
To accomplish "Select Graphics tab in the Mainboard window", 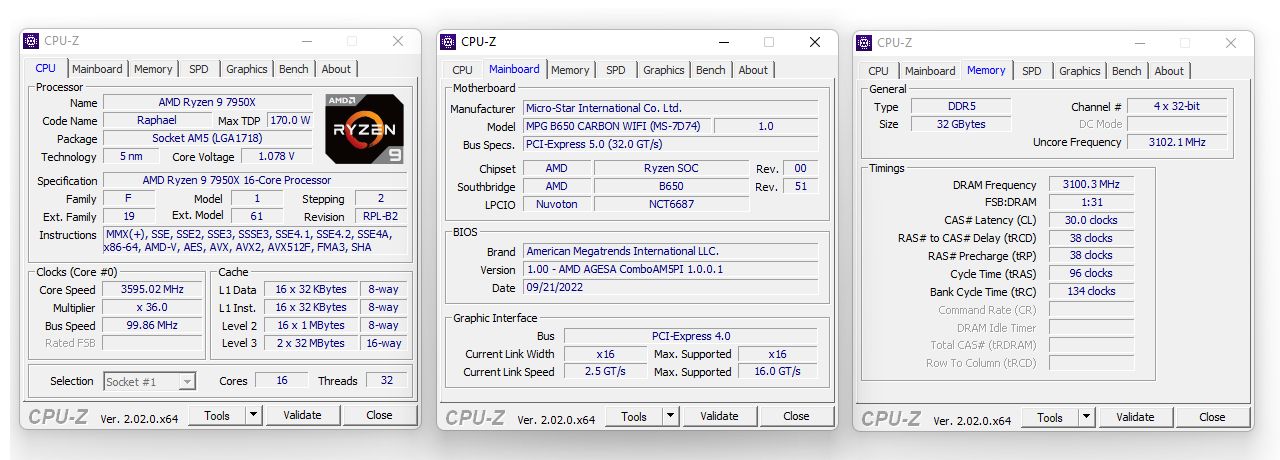I will [664, 70].
